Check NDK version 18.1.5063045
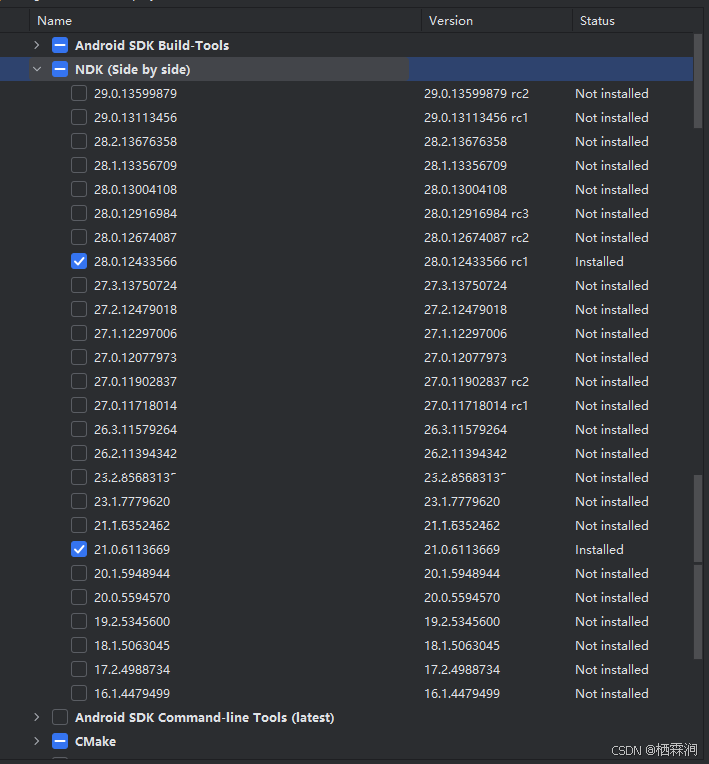 point(79,645)
